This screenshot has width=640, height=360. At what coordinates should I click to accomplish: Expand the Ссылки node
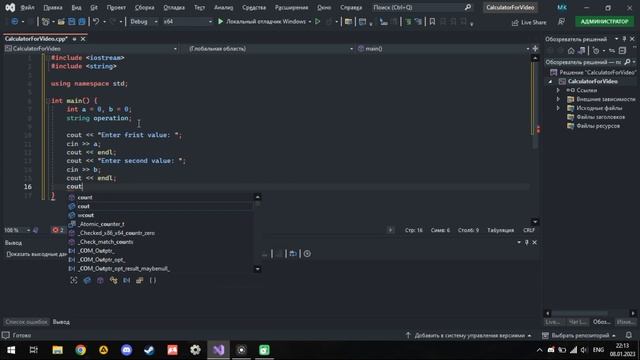coord(558,90)
